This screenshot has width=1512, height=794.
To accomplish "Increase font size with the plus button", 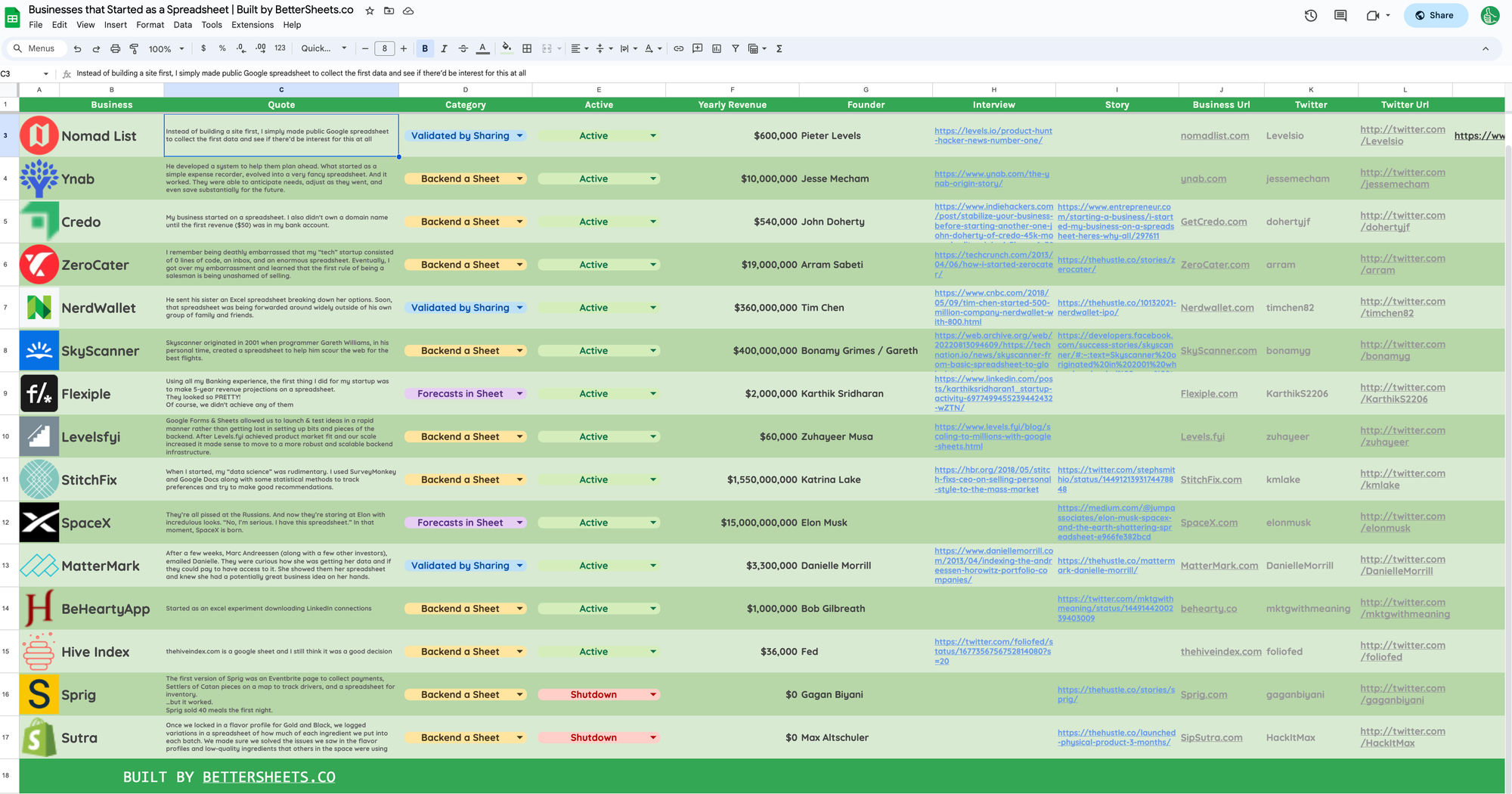I will pos(404,48).
